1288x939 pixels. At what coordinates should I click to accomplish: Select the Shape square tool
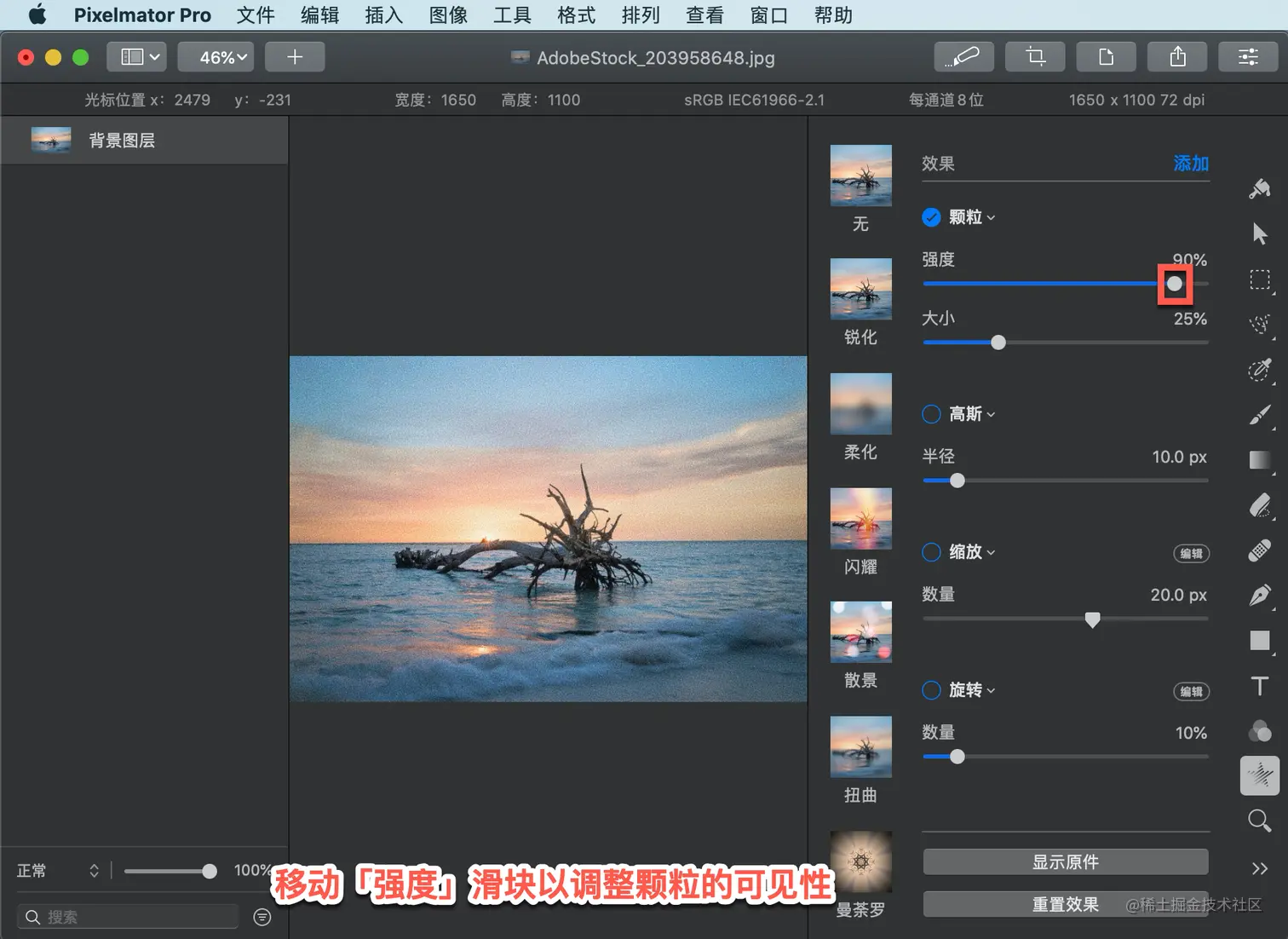[x=1260, y=641]
